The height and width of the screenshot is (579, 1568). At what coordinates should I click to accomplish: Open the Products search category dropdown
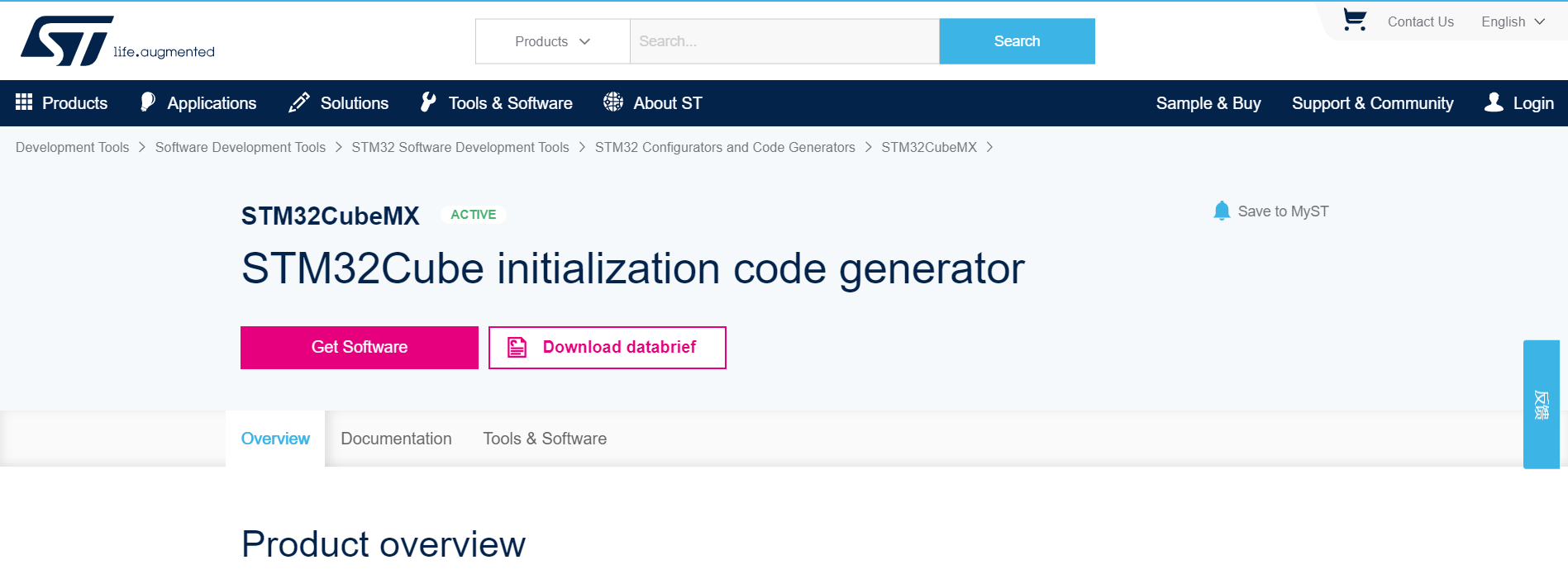click(x=552, y=41)
